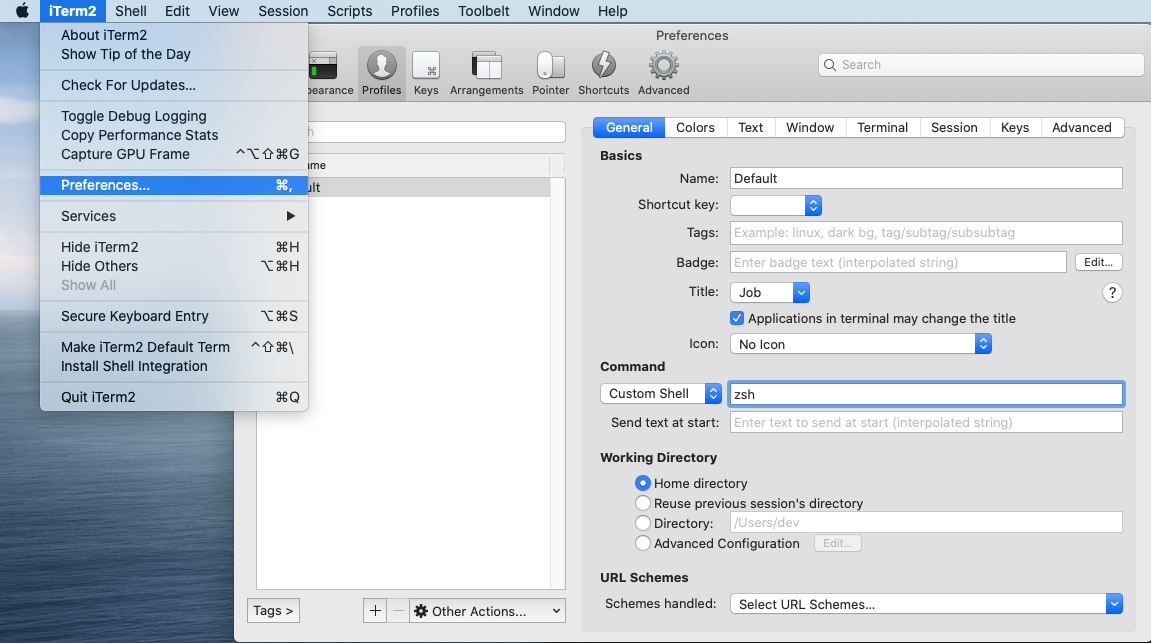Choose Secure Keyboard Entry
Viewport: 1151px width, 643px height.
pos(174,316)
